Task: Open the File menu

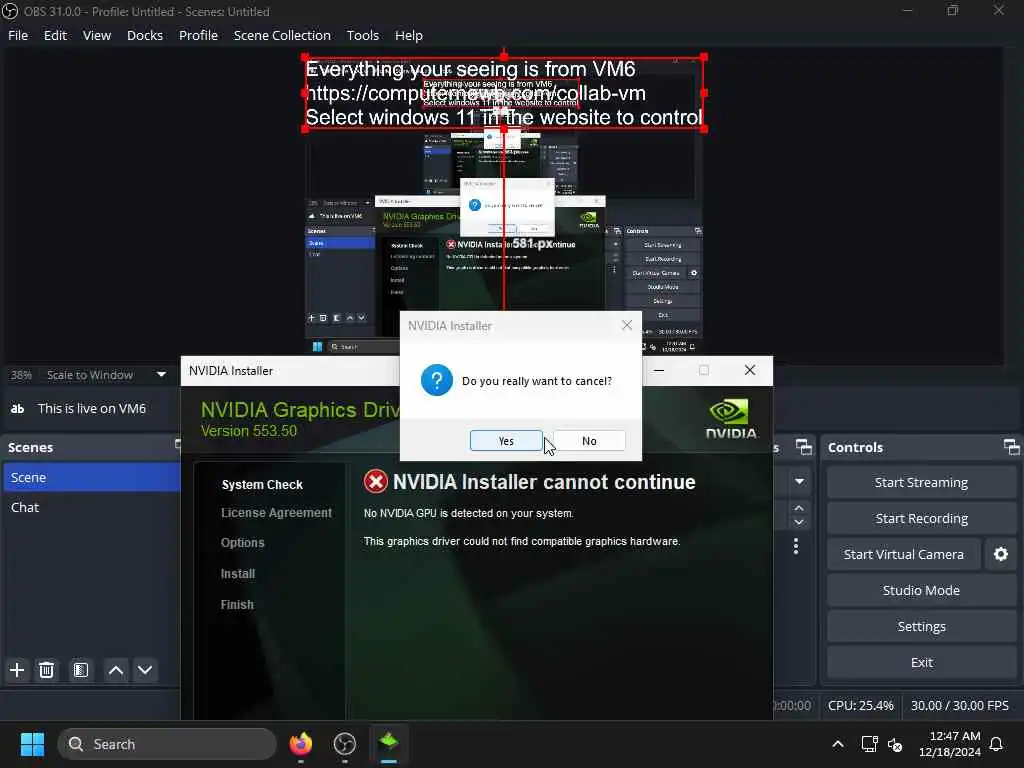Action: pos(18,35)
